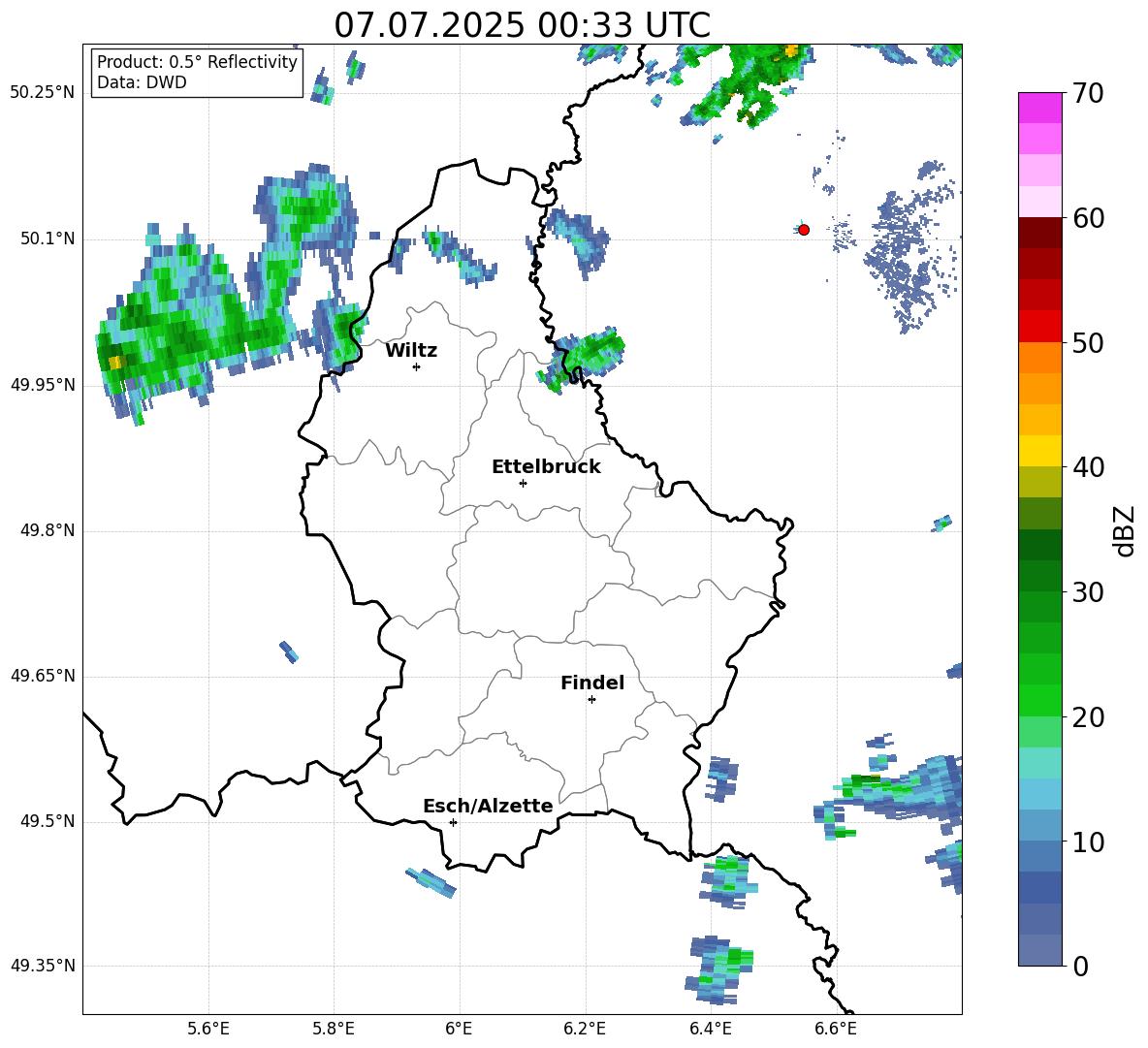The width and height of the screenshot is (1148, 1048).
Task: Click the red radar site marker dot
Action: point(803,230)
